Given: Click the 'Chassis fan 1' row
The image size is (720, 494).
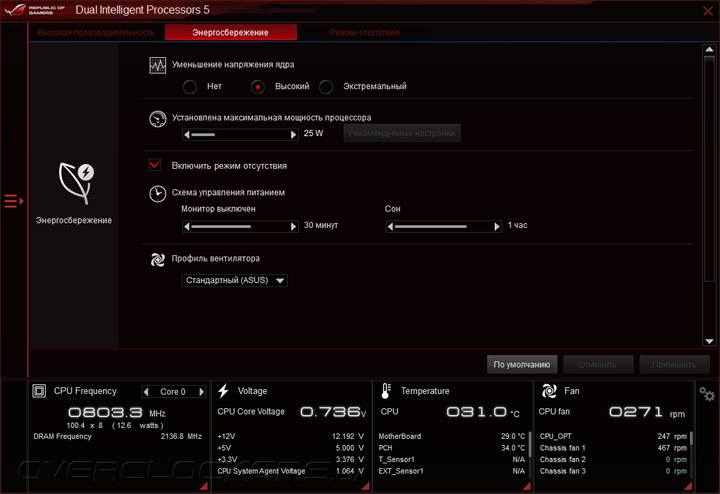Looking at the screenshot, I should [x=613, y=448].
